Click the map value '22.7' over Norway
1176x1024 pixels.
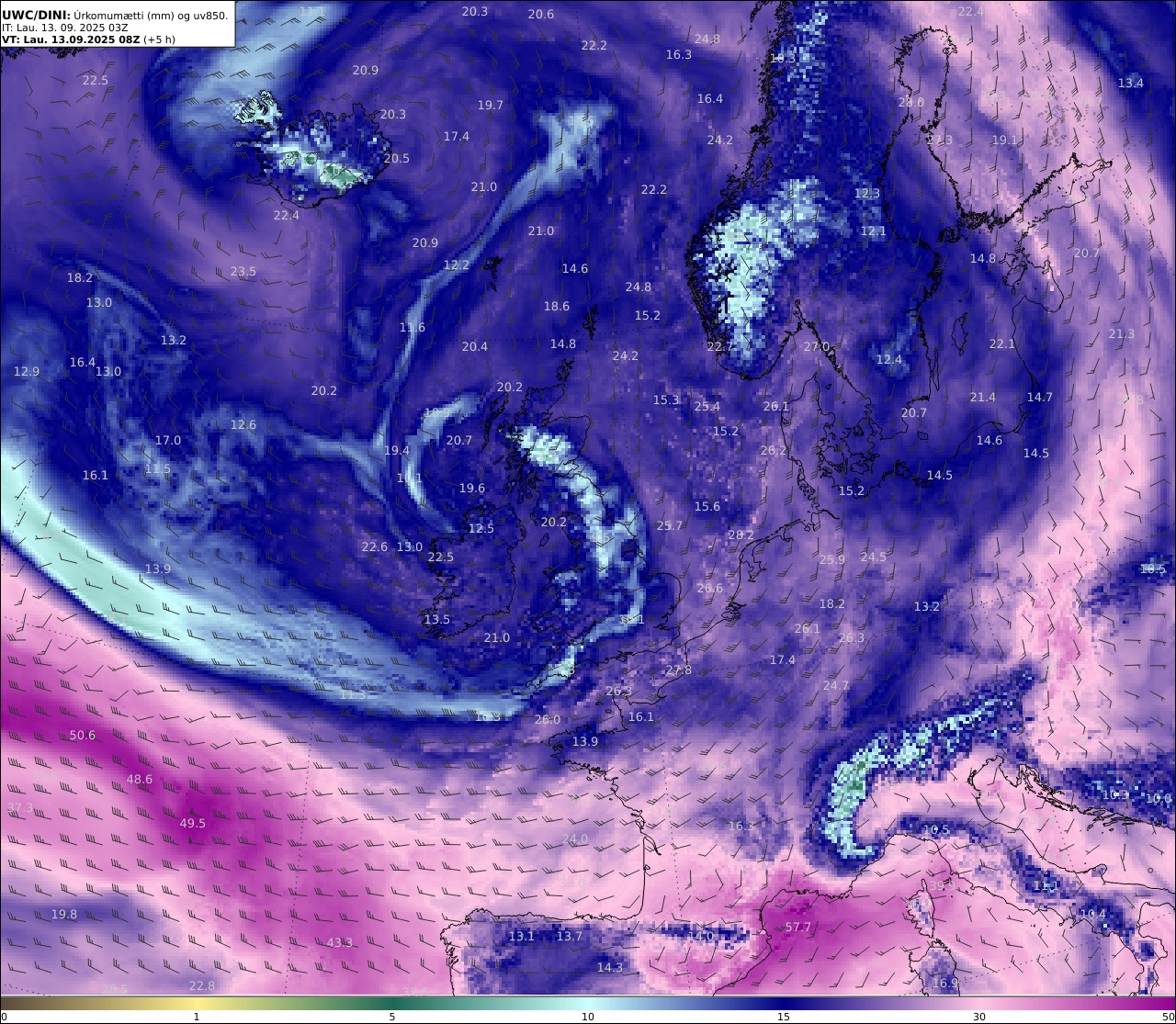point(720,347)
